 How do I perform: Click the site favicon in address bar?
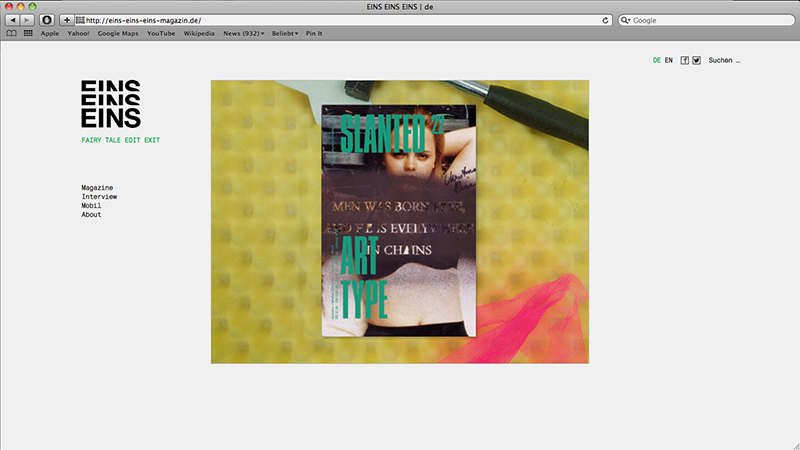80,20
